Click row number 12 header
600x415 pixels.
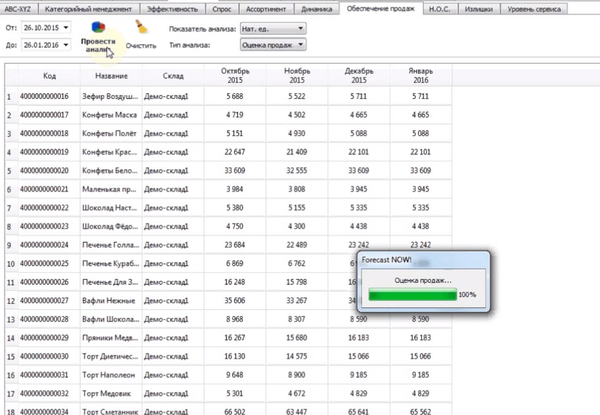[11, 301]
